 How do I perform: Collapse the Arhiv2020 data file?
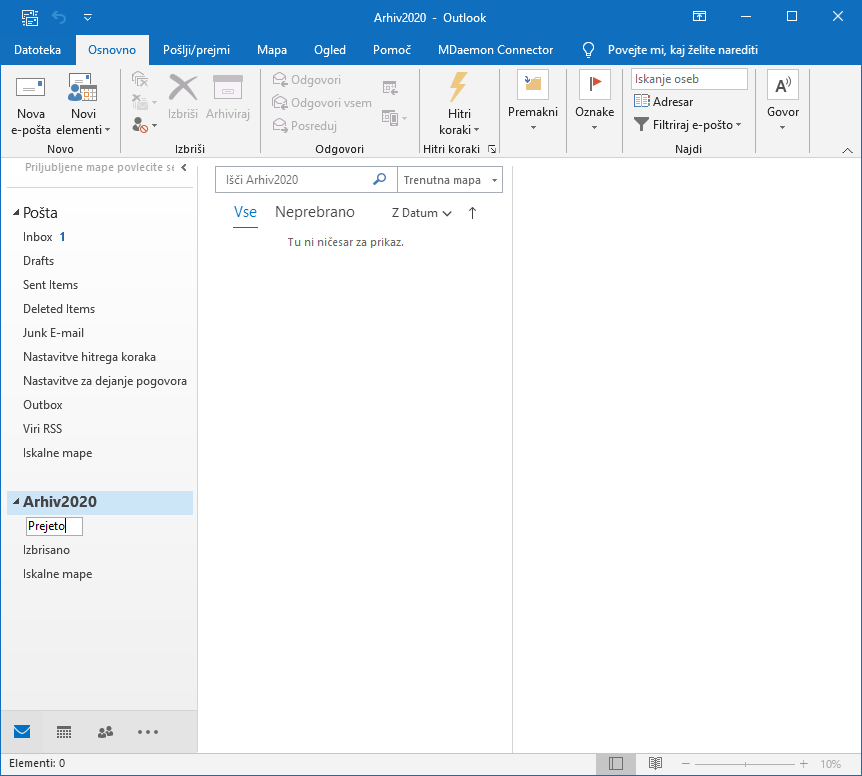pos(16,501)
